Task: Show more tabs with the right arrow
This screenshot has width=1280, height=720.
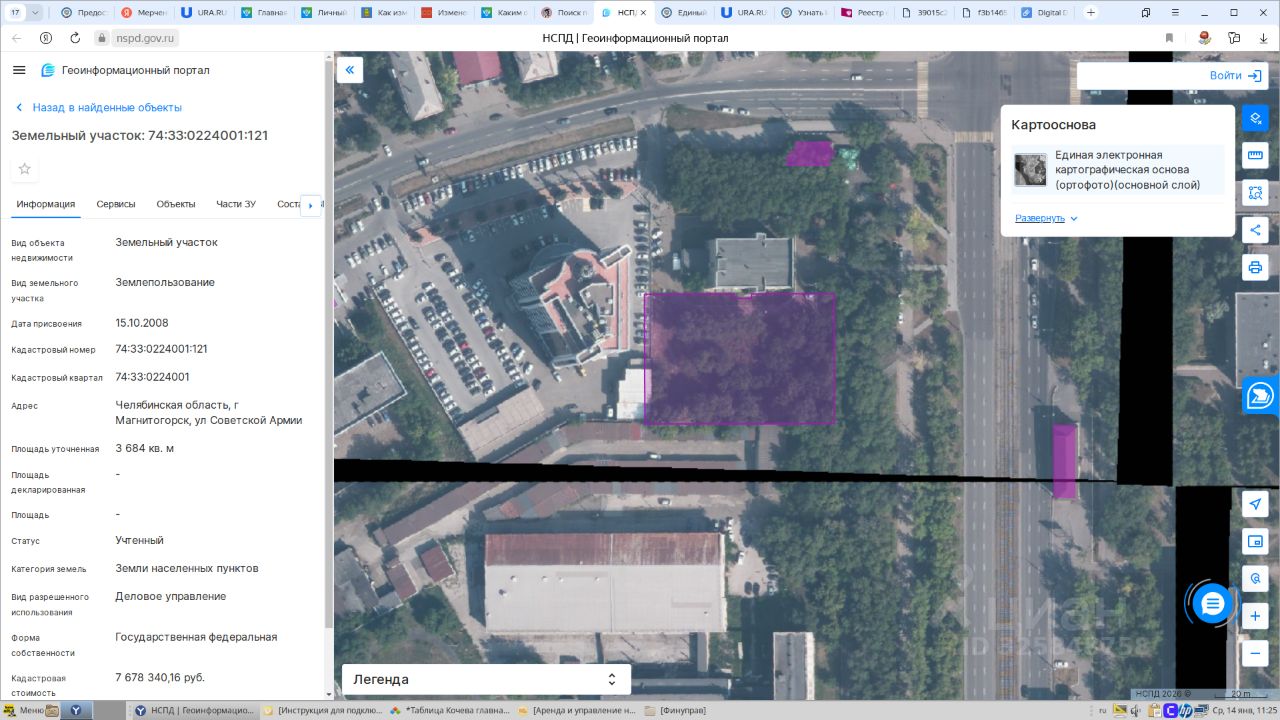Action: pos(310,205)
